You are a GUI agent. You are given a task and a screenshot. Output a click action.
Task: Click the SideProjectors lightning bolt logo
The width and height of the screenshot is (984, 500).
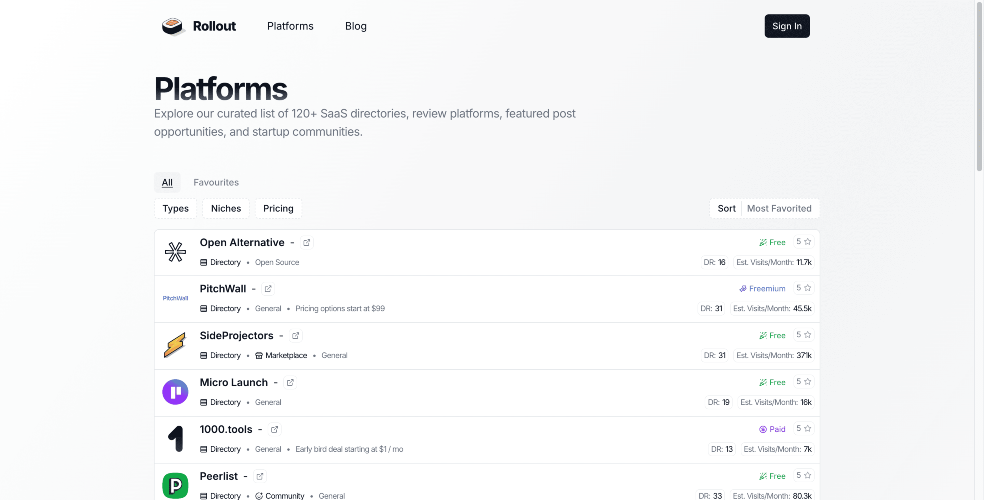175,346
